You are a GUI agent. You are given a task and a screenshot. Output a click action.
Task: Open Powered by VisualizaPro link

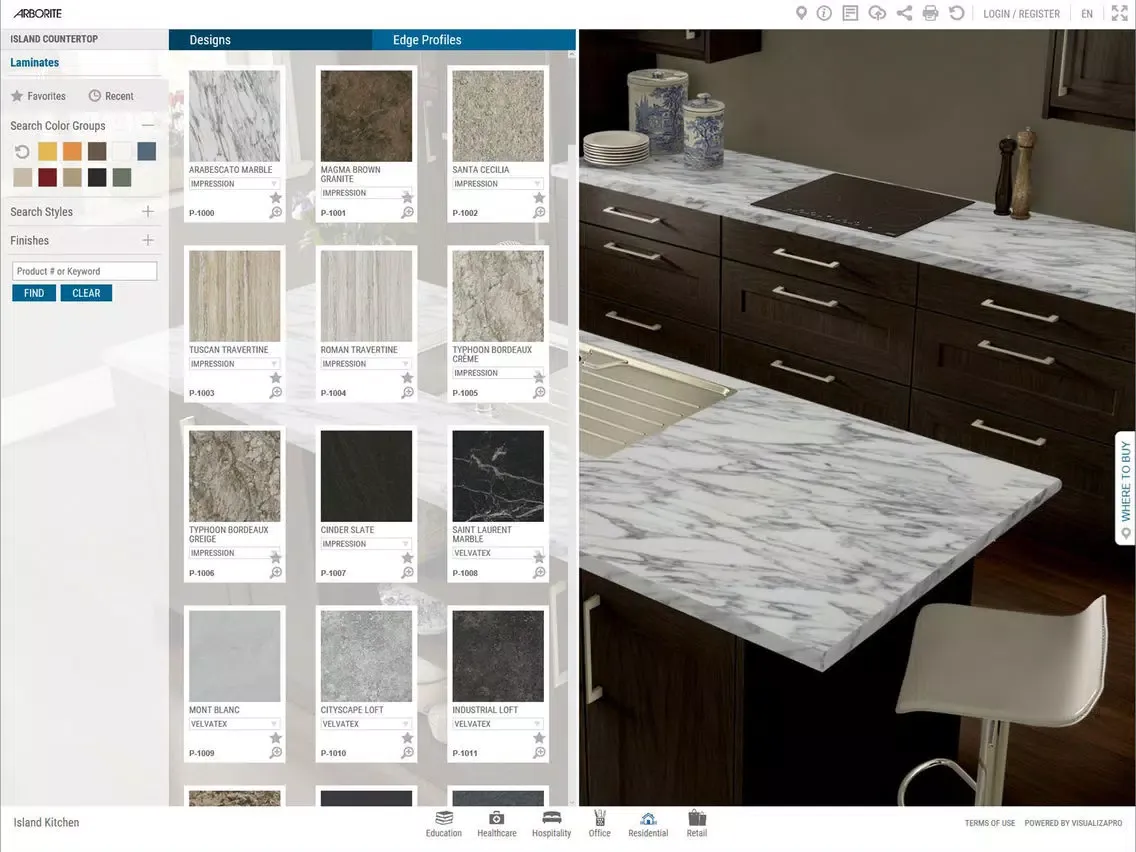pos(1073,823)
